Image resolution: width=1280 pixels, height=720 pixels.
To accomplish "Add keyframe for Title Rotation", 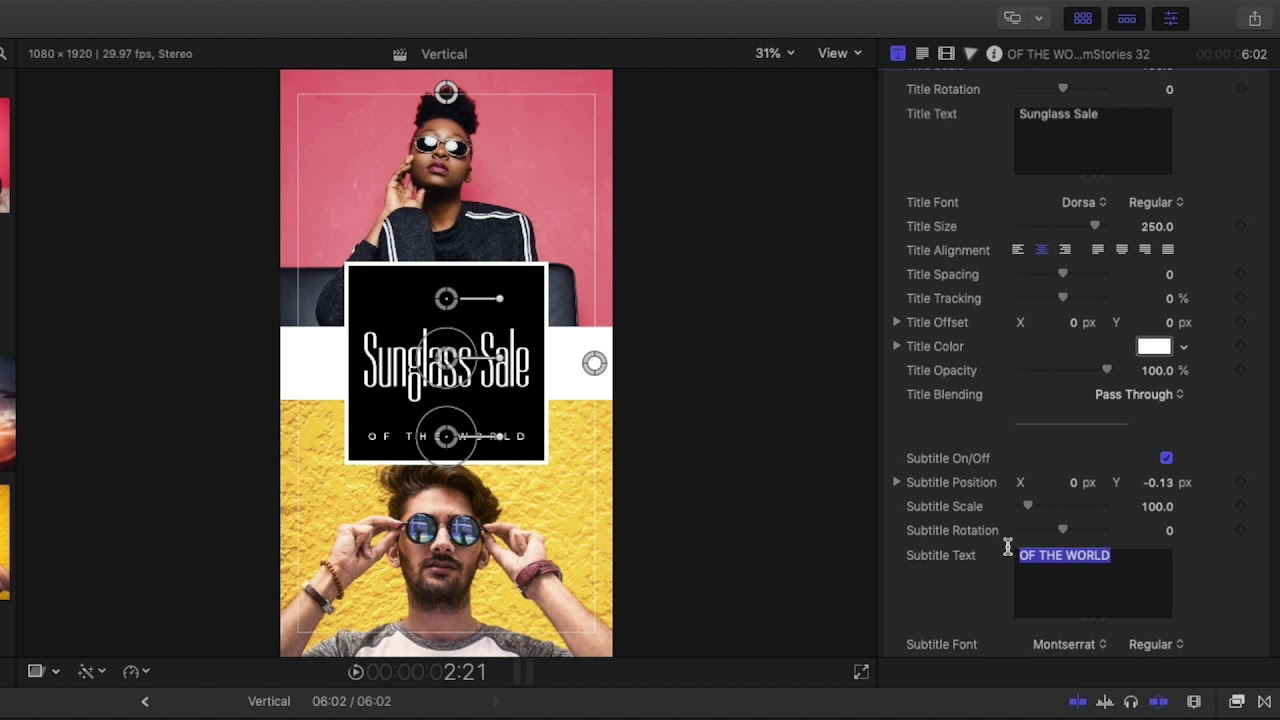I will point(1241,89).
